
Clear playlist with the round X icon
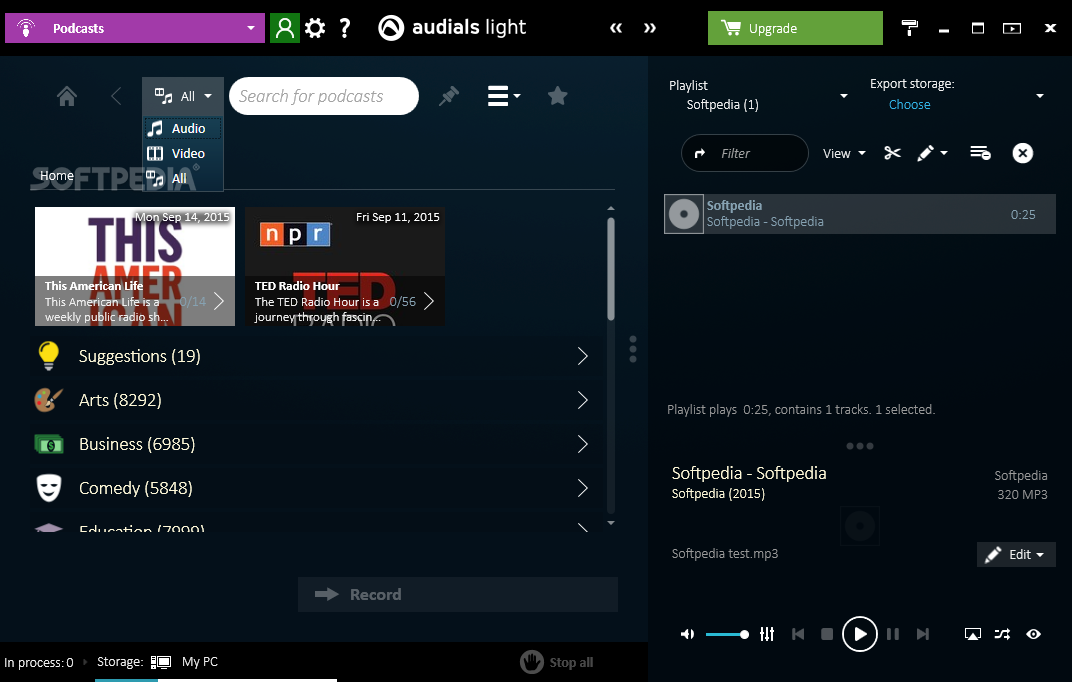pyautogui.click(x=1023, y=153)
